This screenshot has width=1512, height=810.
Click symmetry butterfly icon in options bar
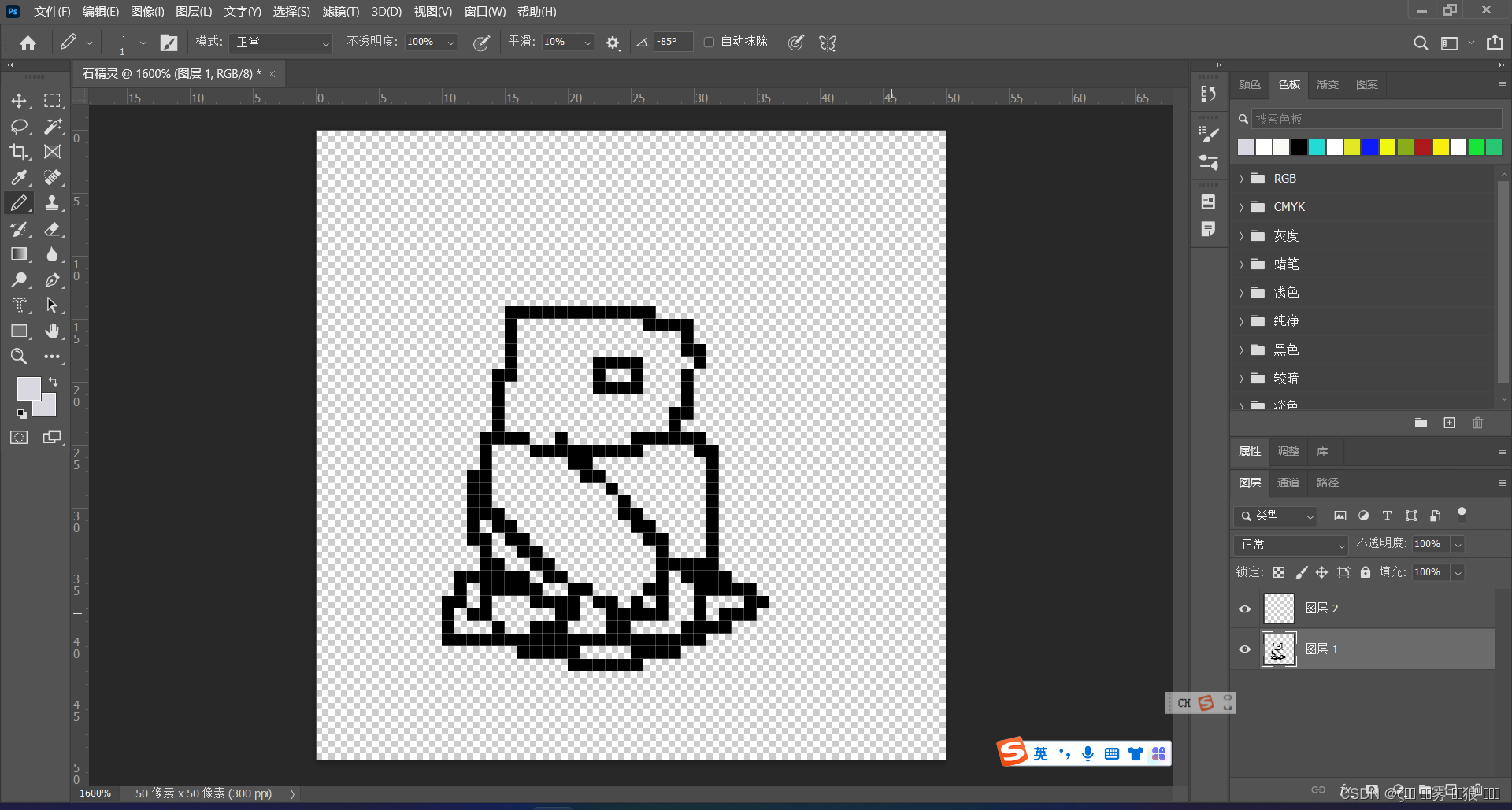tap(828, 43)
